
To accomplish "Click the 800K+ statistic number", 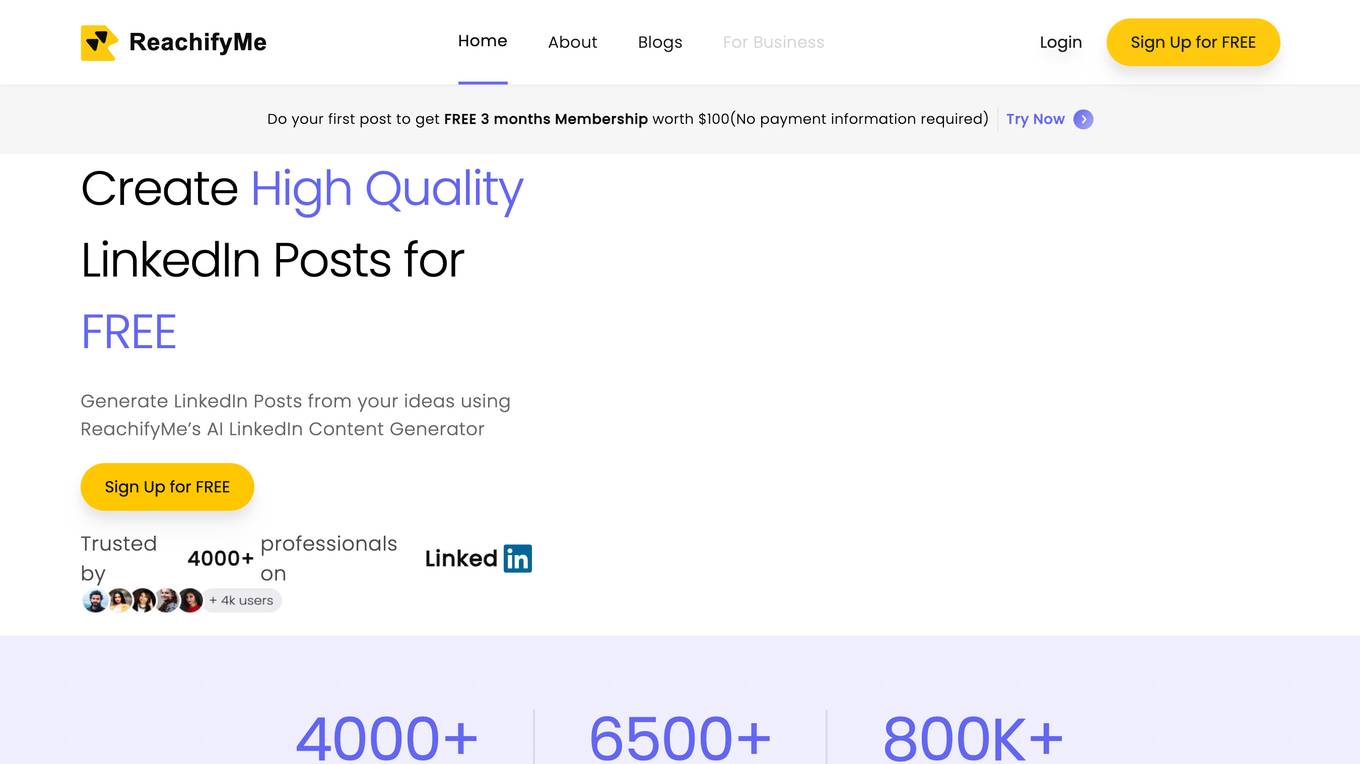I will (x=972, y=738).
